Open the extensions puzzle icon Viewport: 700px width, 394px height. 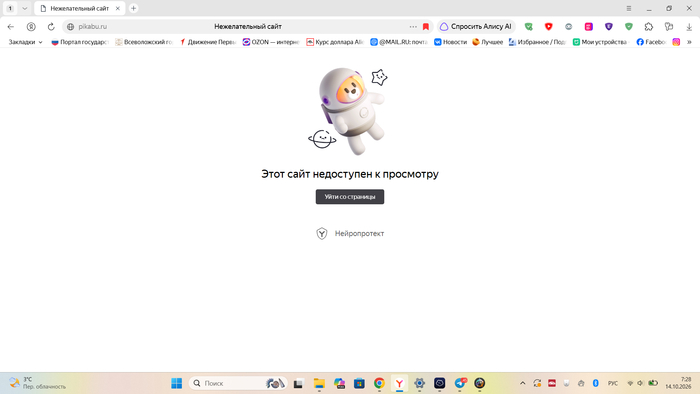[649, 27]
